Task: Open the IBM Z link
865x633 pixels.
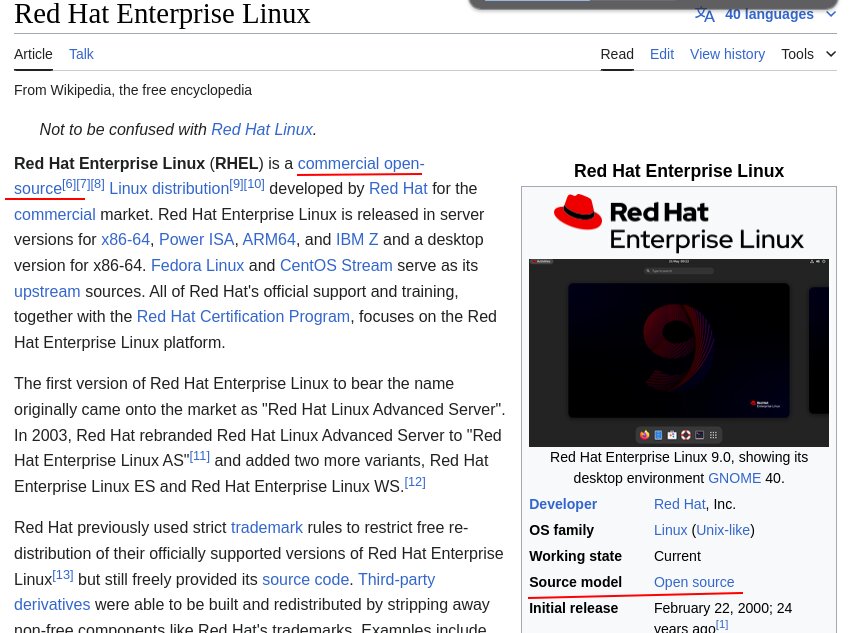Action: click(357, 240)
